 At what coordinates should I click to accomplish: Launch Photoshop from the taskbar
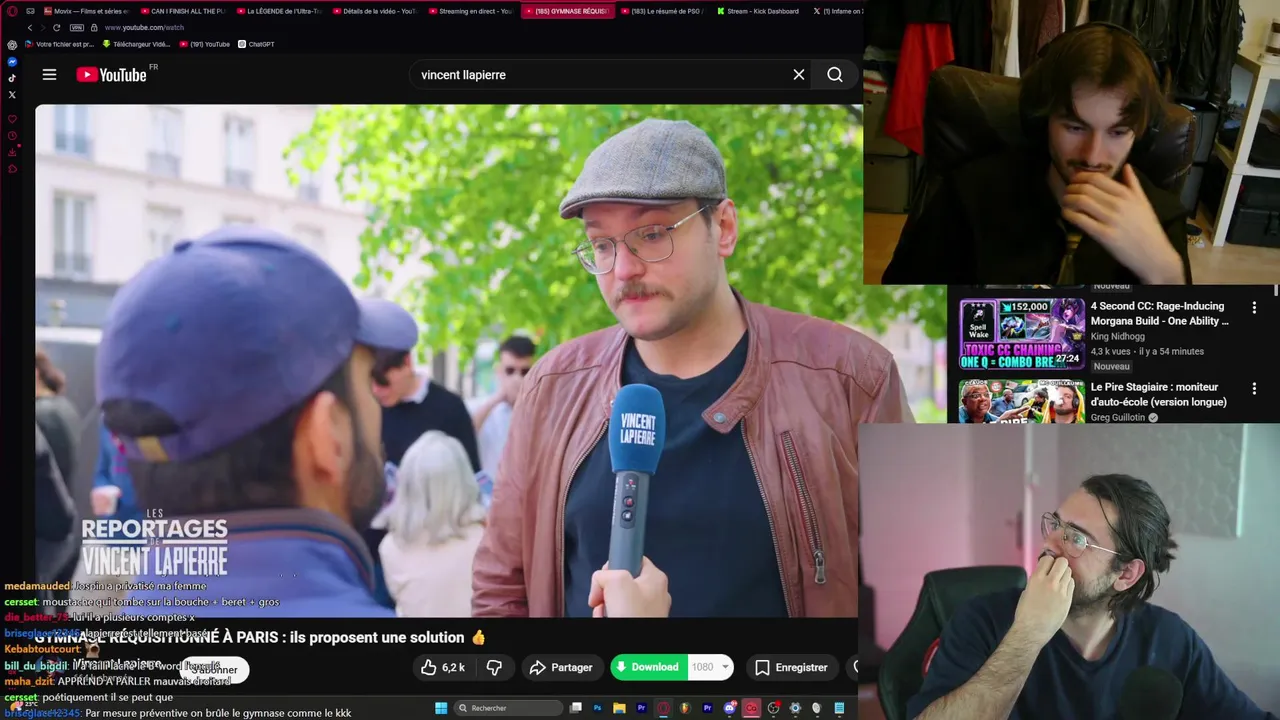click(x=598, y=708)
